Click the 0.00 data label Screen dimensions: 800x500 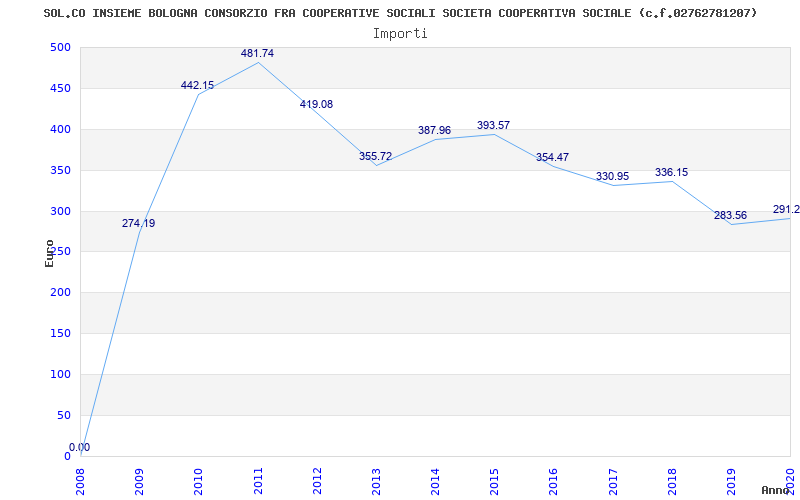coord(80,447)
